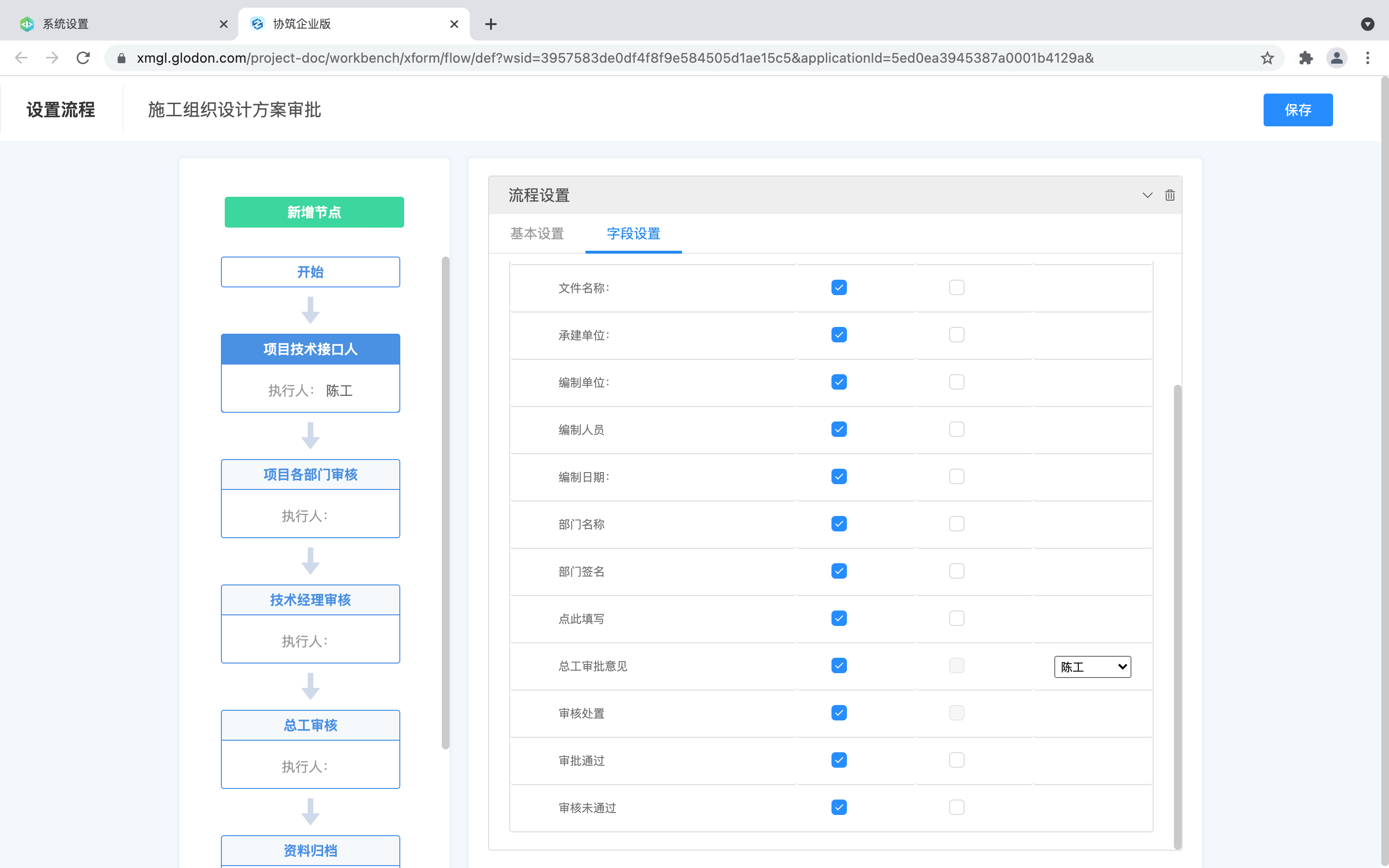Click the 保存 save button
1389x868 pixels.
pos(1298,109)
